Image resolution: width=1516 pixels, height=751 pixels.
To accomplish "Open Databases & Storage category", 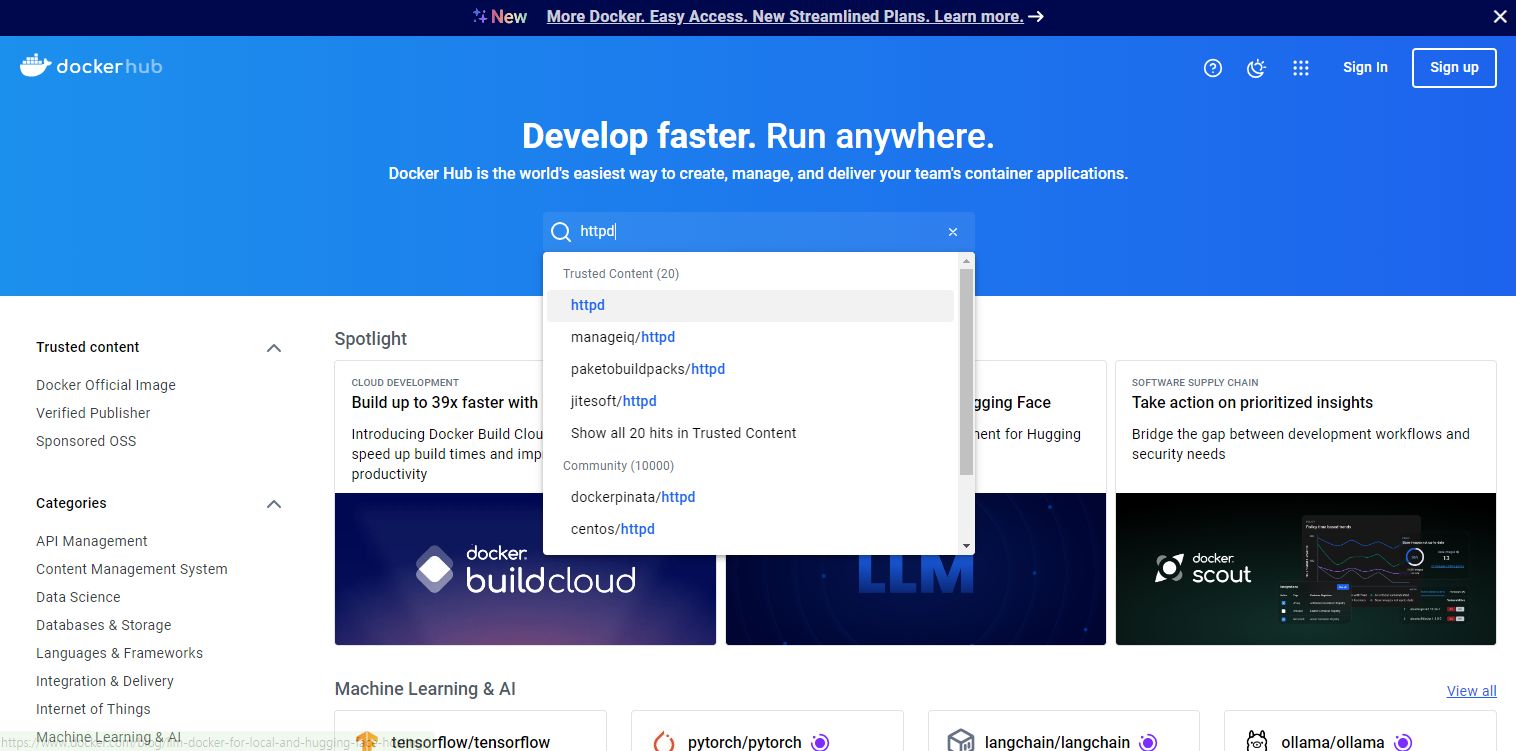I will point(104,625).
